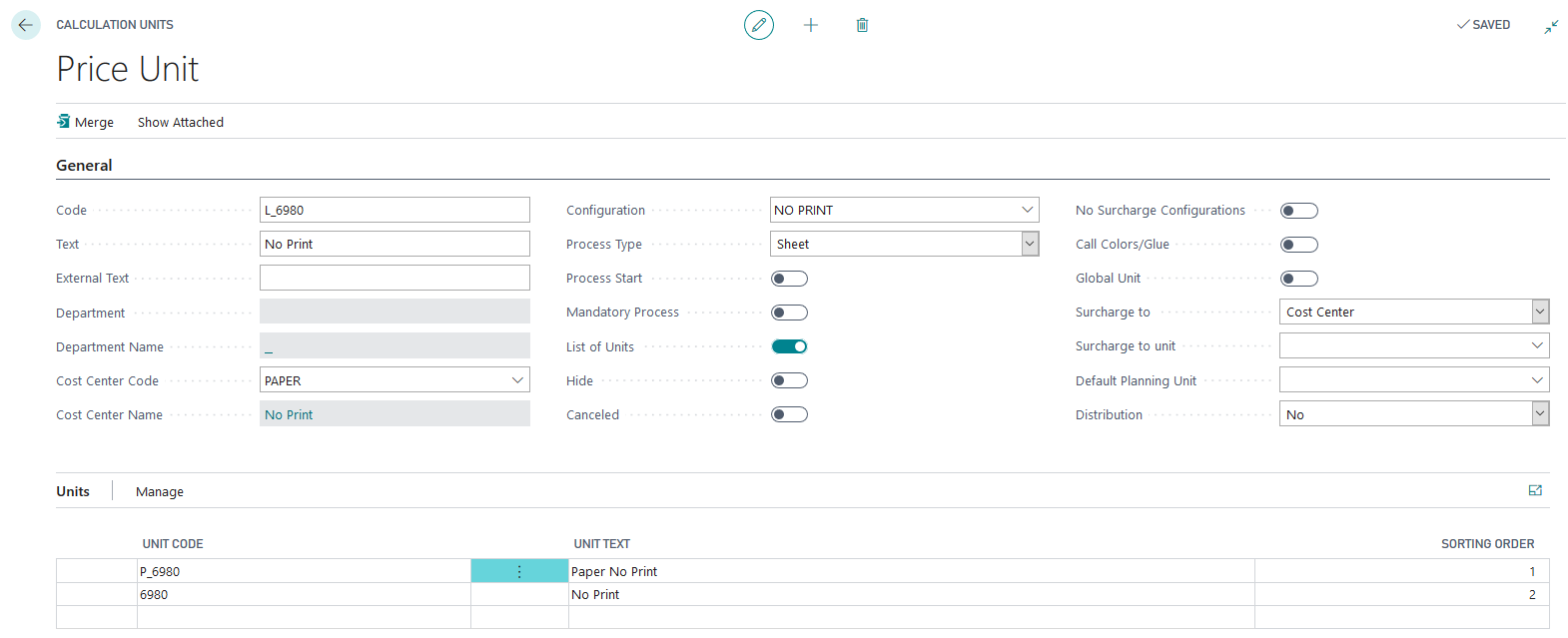The width and height of the screenshot is (1568, 638).
Task: Toggle Process Start switch
Action: pyautogui.click(x=789, y=279)
